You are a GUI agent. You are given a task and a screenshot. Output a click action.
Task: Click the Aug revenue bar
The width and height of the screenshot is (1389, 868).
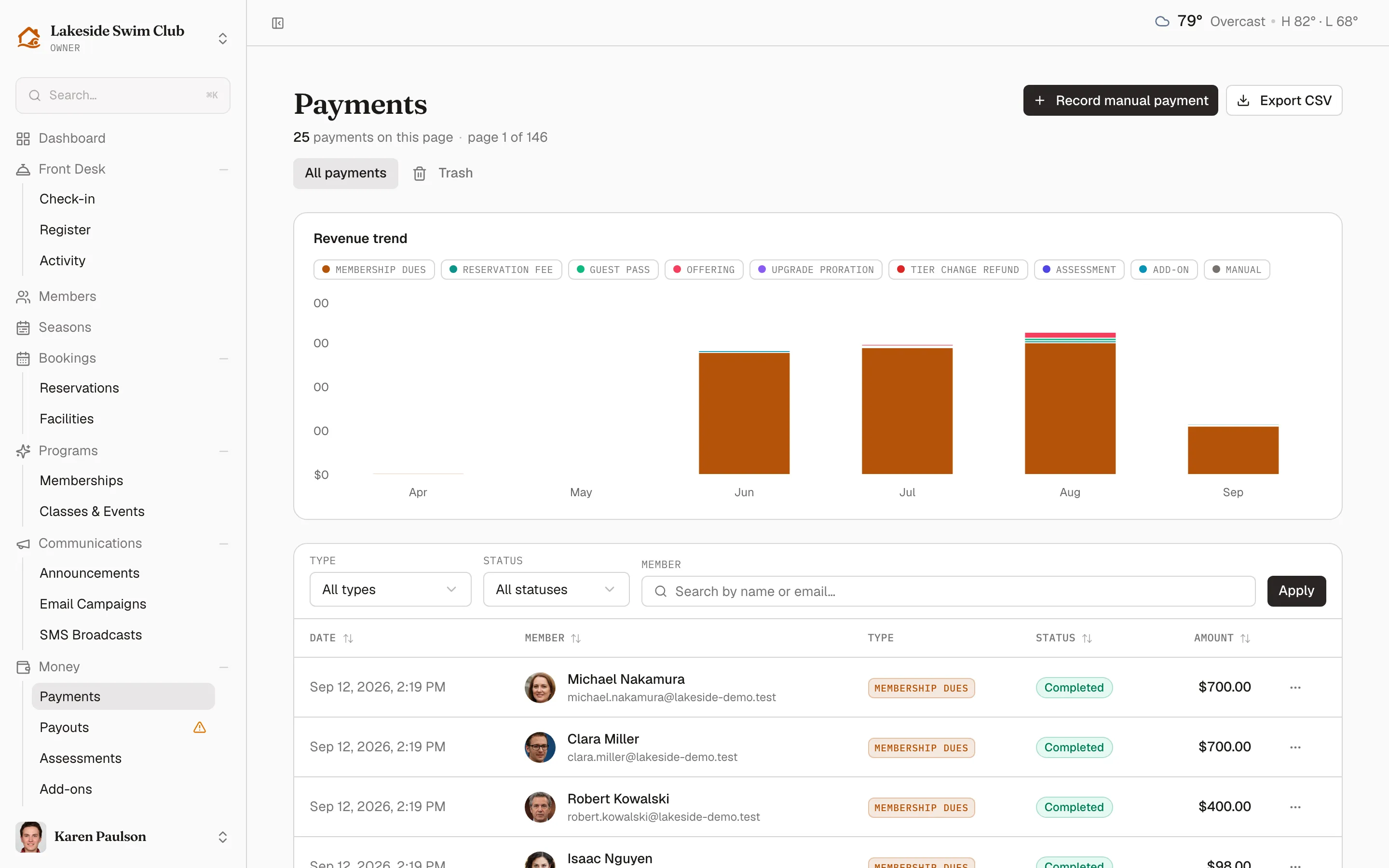coord(1070,404)
